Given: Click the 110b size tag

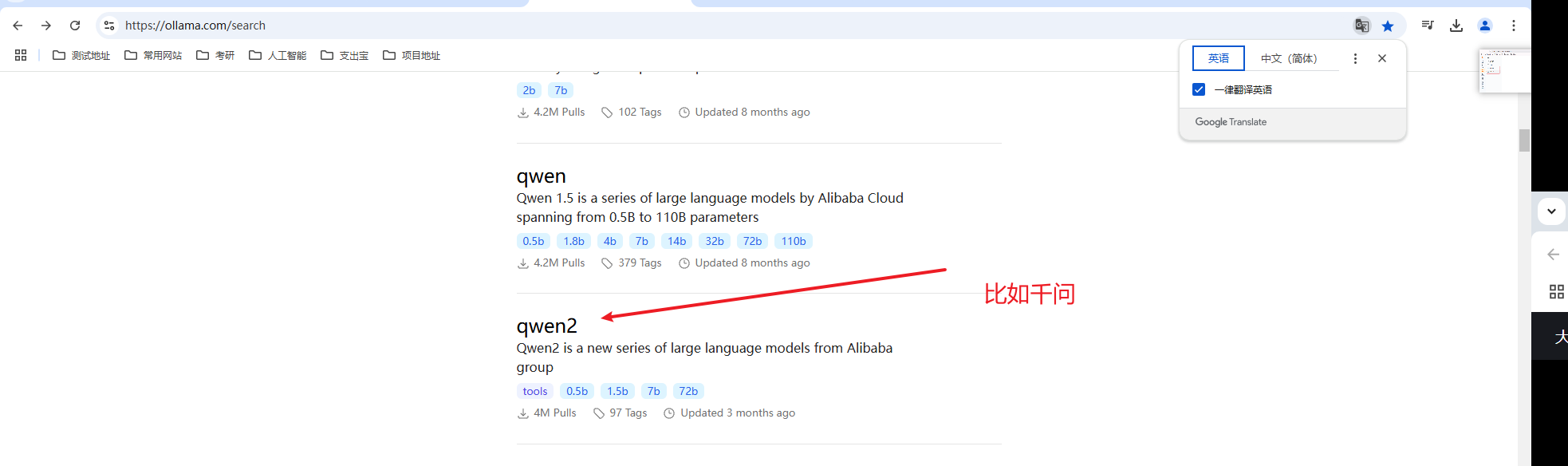Looking at the screenshot, I should coord(794,241).
